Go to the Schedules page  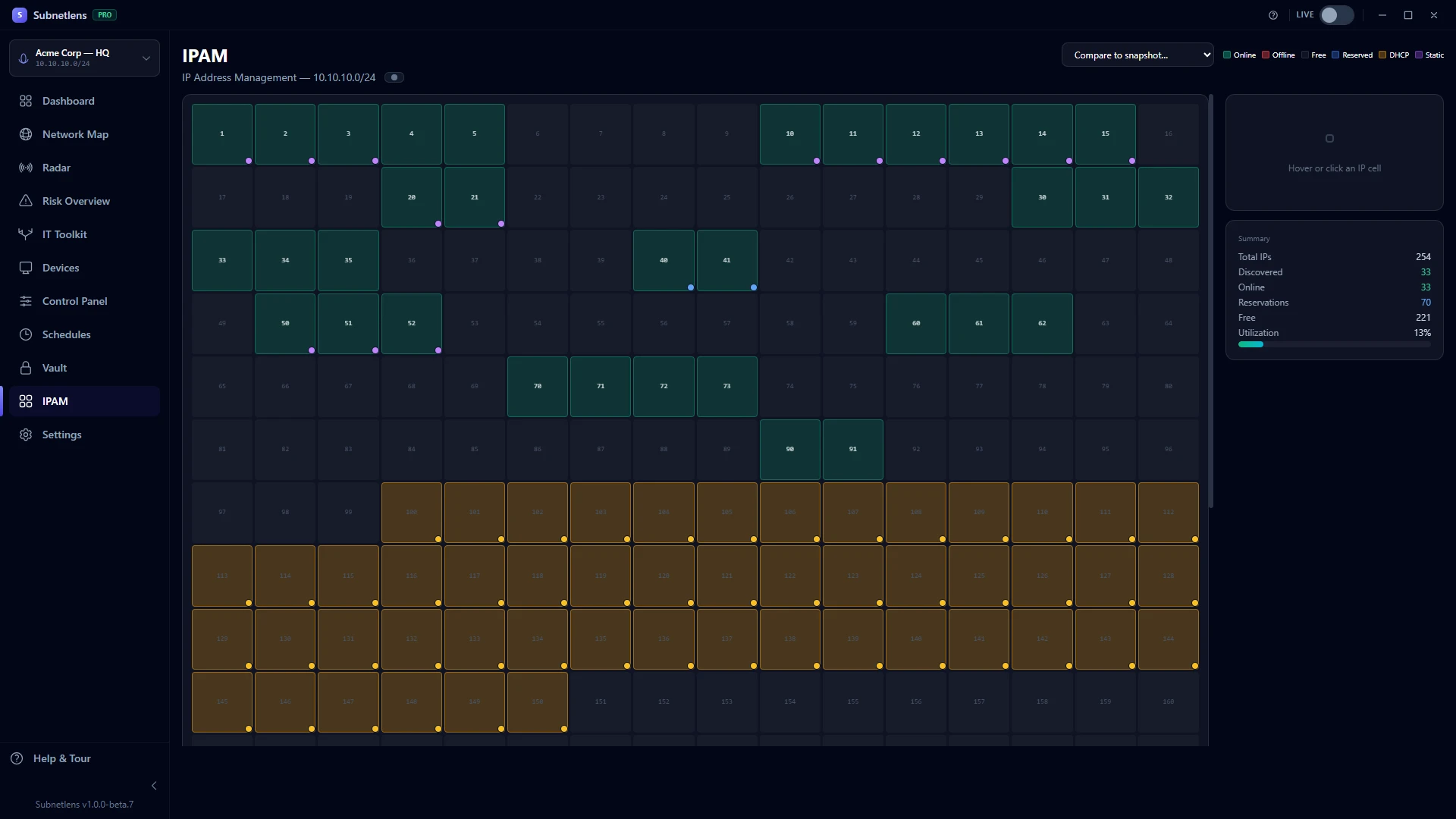[84, 334]
